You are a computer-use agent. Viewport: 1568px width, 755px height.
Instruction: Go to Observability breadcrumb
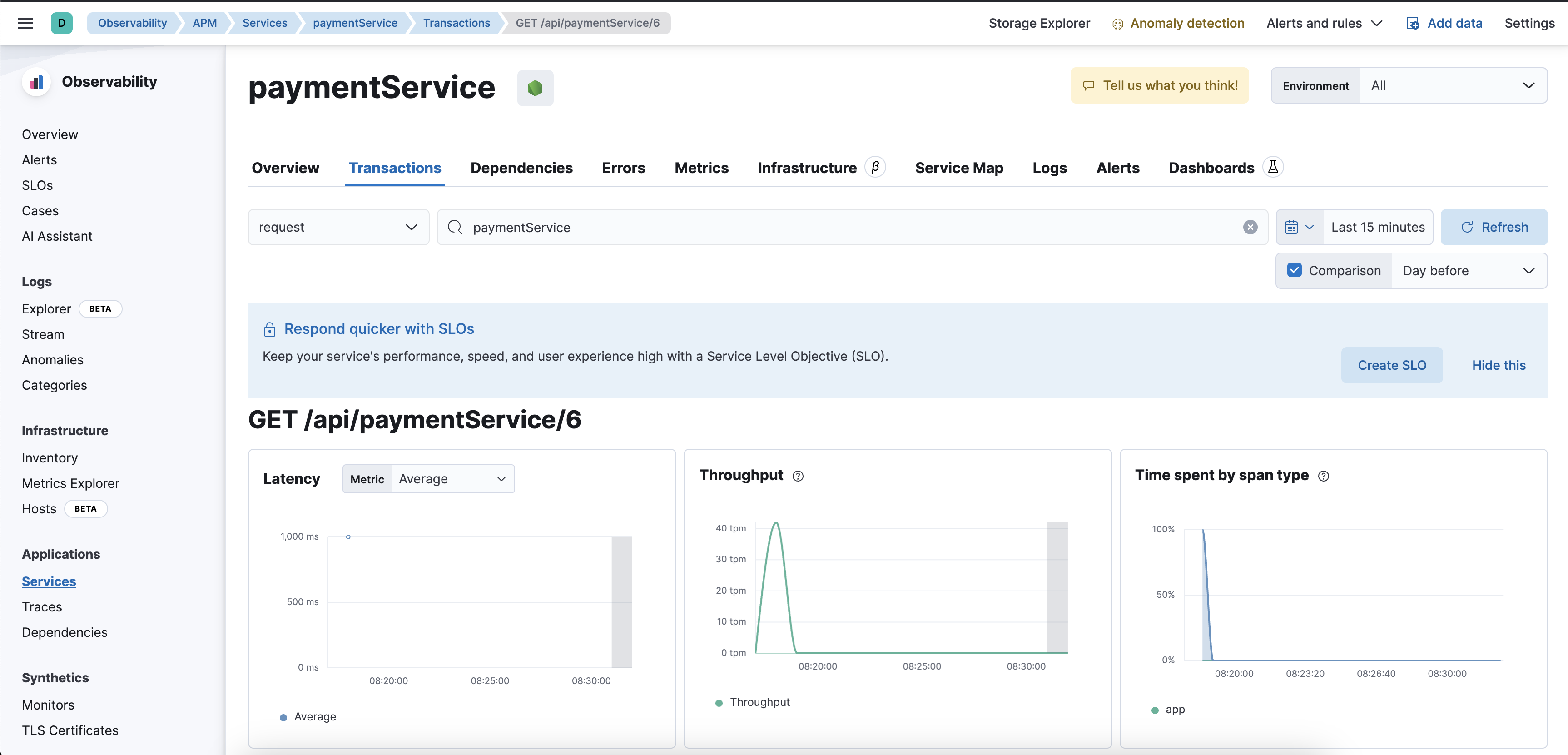click(132, 23)
